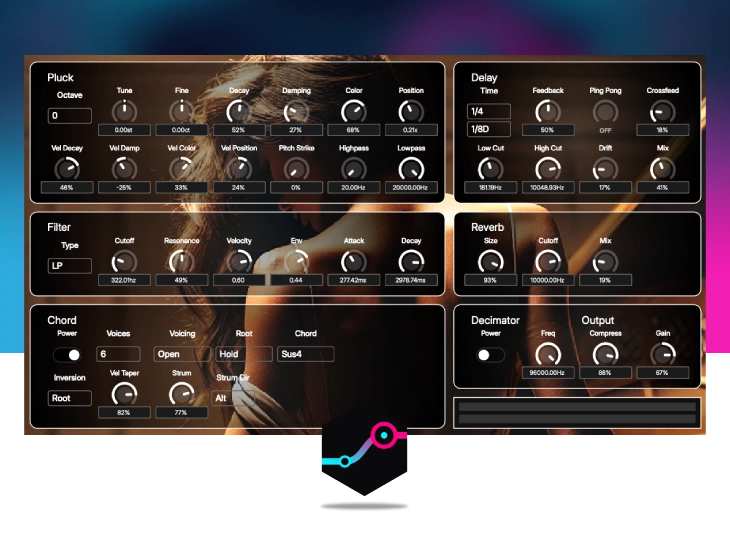Open the Chord Voices dropdown
Viewport: 730px width, 540px height.
[x=118, y=354]
